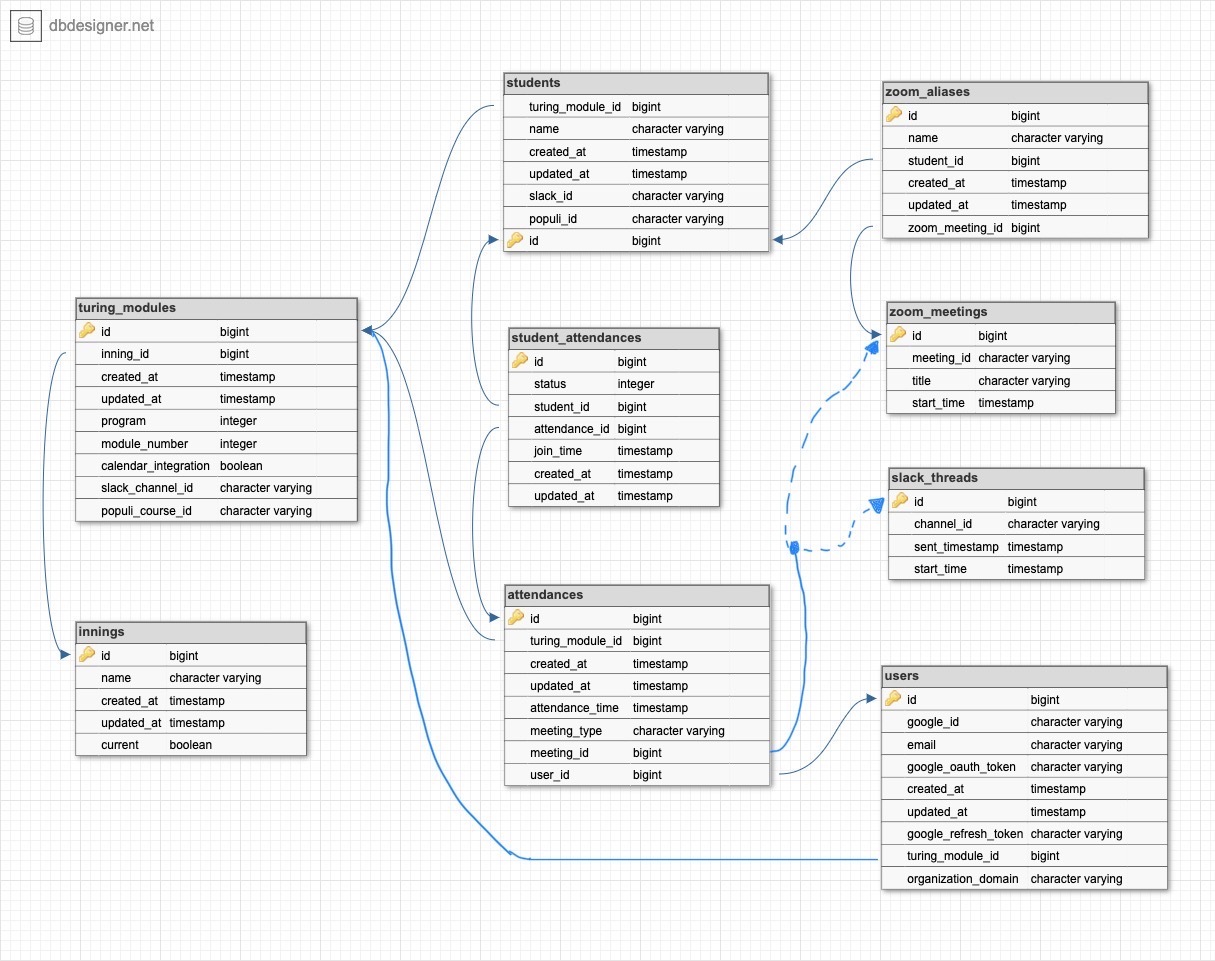Click the program field in turing_modules
This screenshot has width=1215, height=961.
click(216, 421)
